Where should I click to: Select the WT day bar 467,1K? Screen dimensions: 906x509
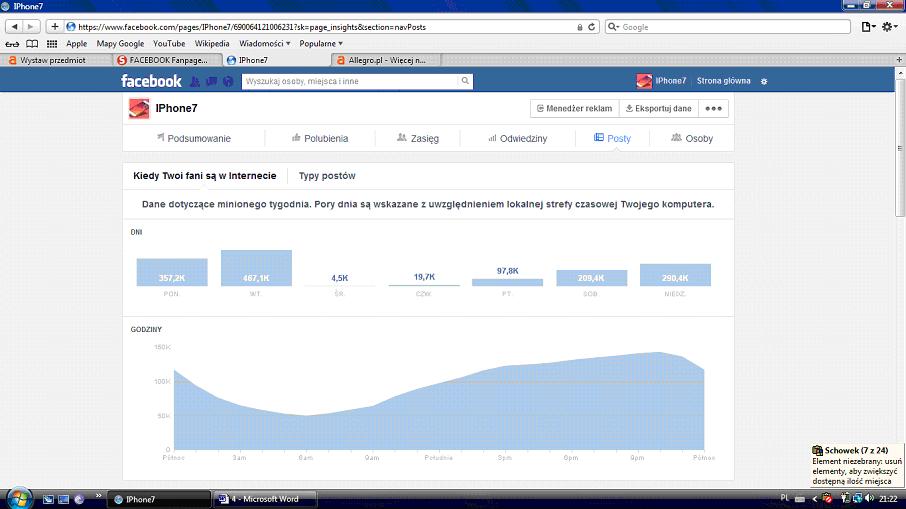pyautogui.click(x=256, y=268)
